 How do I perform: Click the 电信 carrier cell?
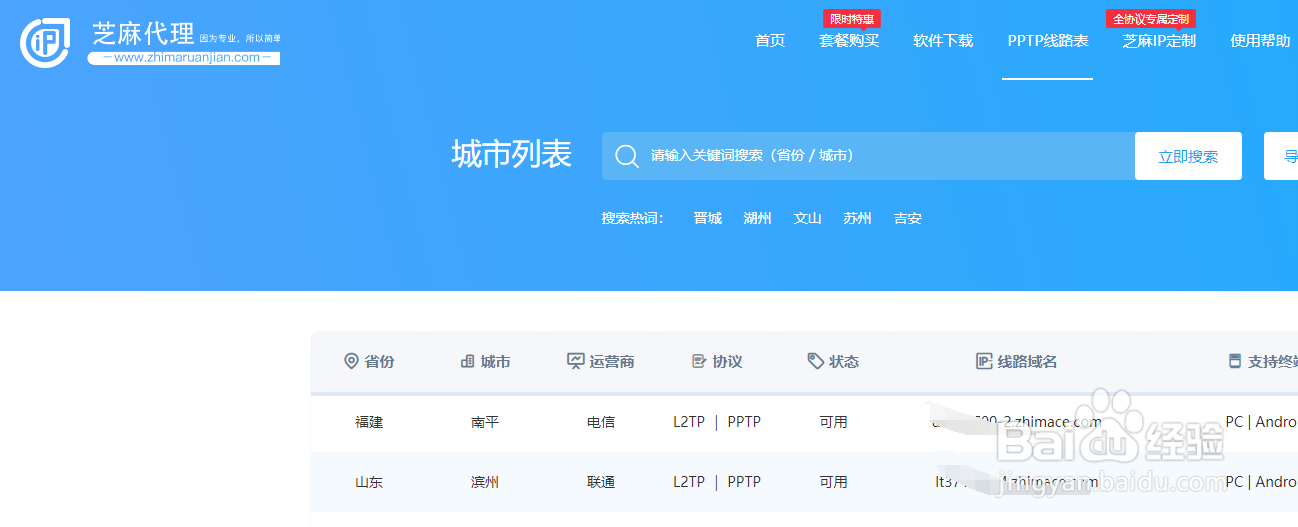click(601, 422)
